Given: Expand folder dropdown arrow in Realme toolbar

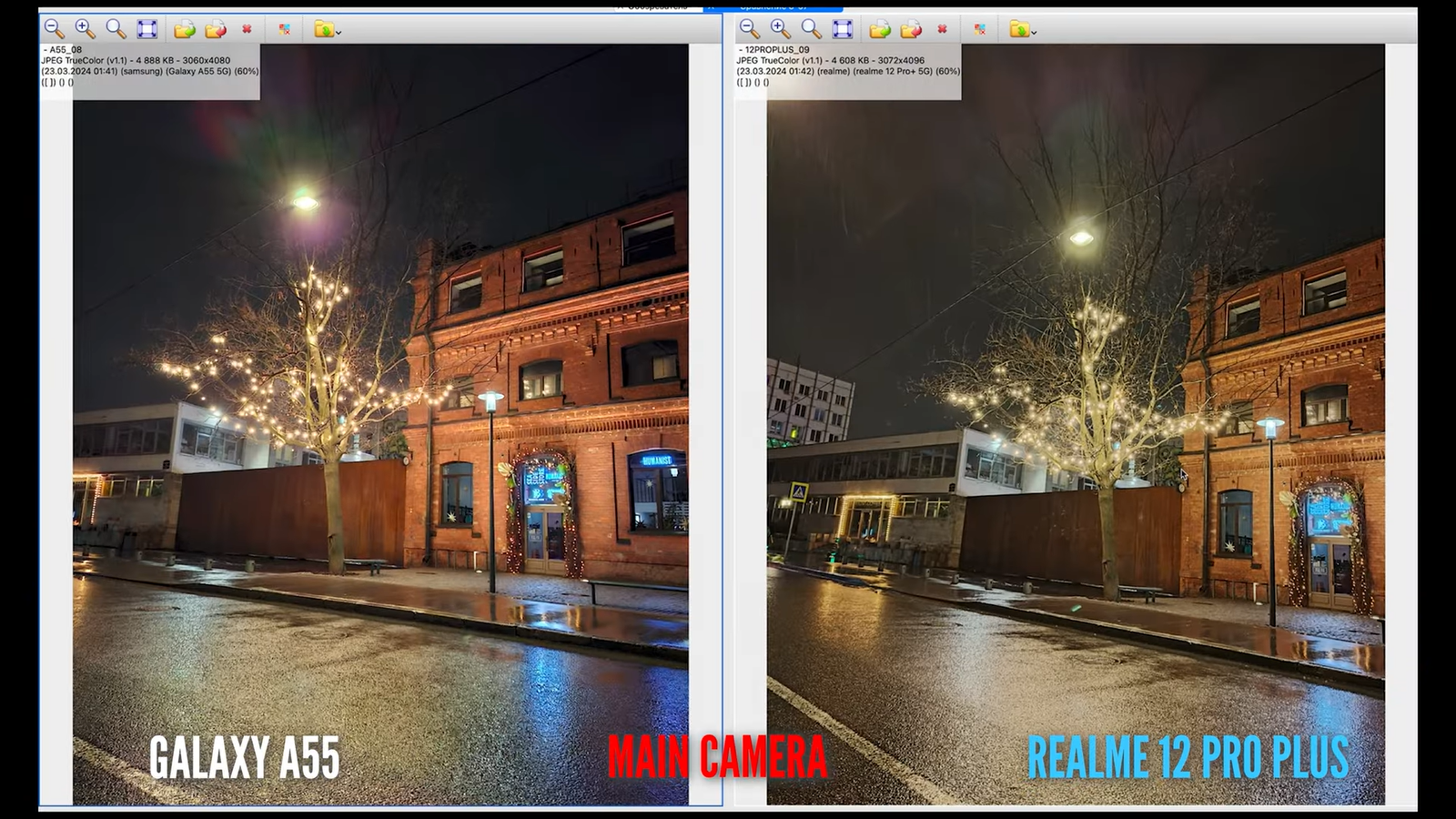Looking at the screenshot, I should pos(1034,32).
